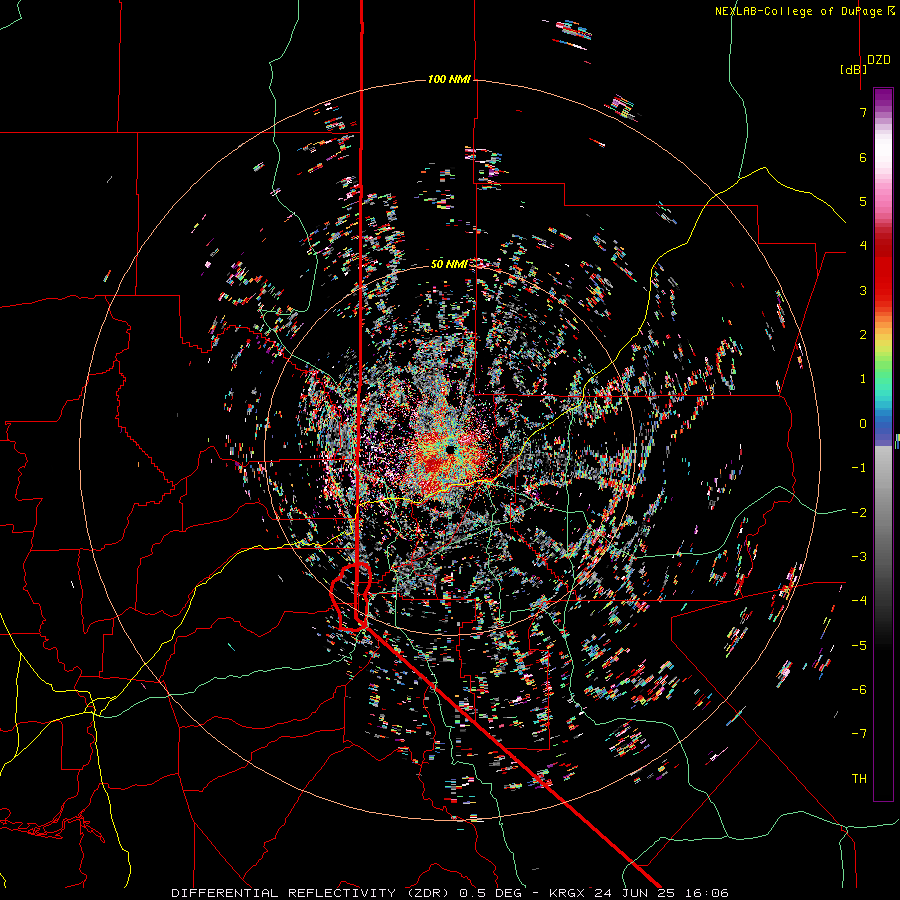Click the -7 value on color scale

pos(859,734)
